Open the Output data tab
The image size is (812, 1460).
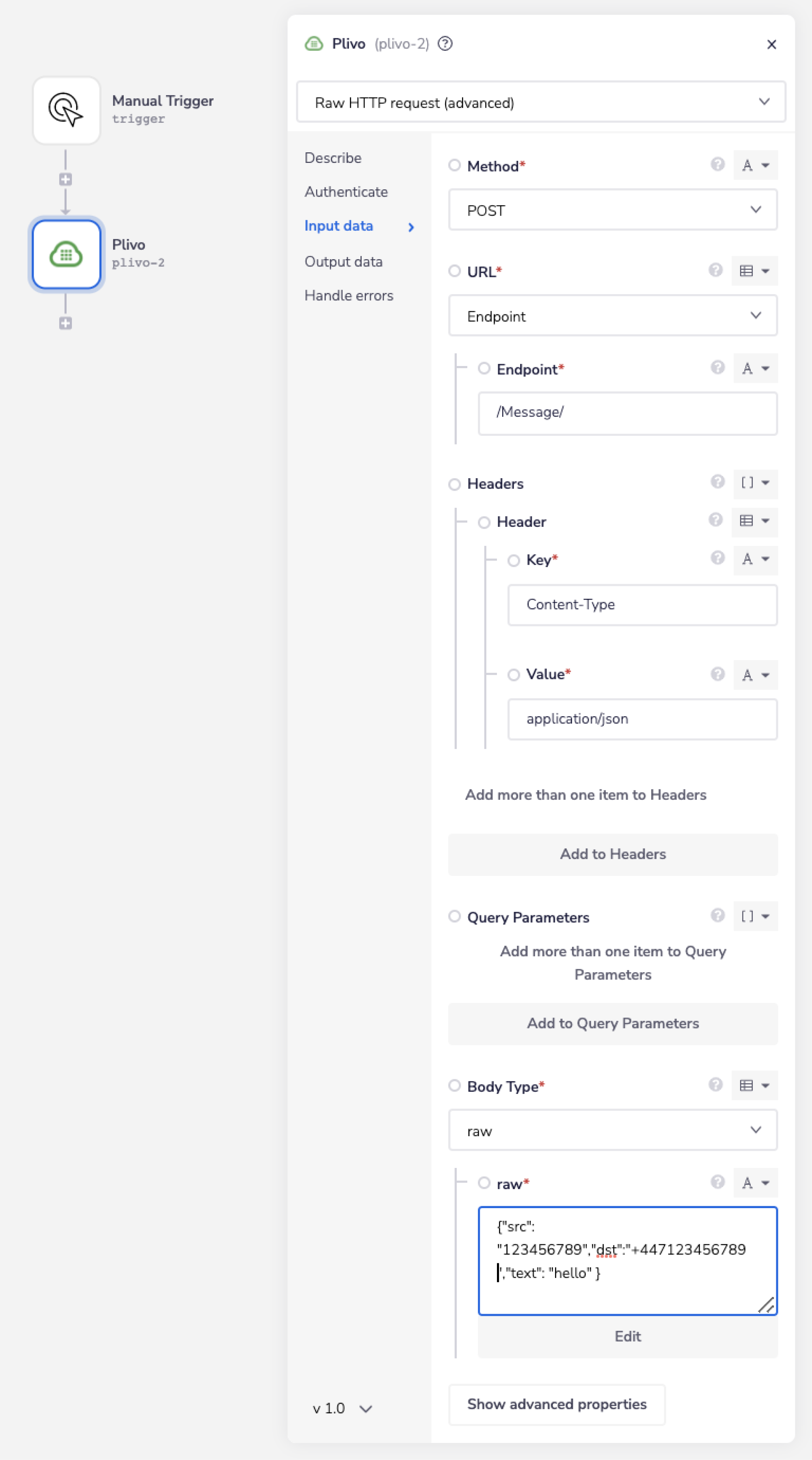343,261
